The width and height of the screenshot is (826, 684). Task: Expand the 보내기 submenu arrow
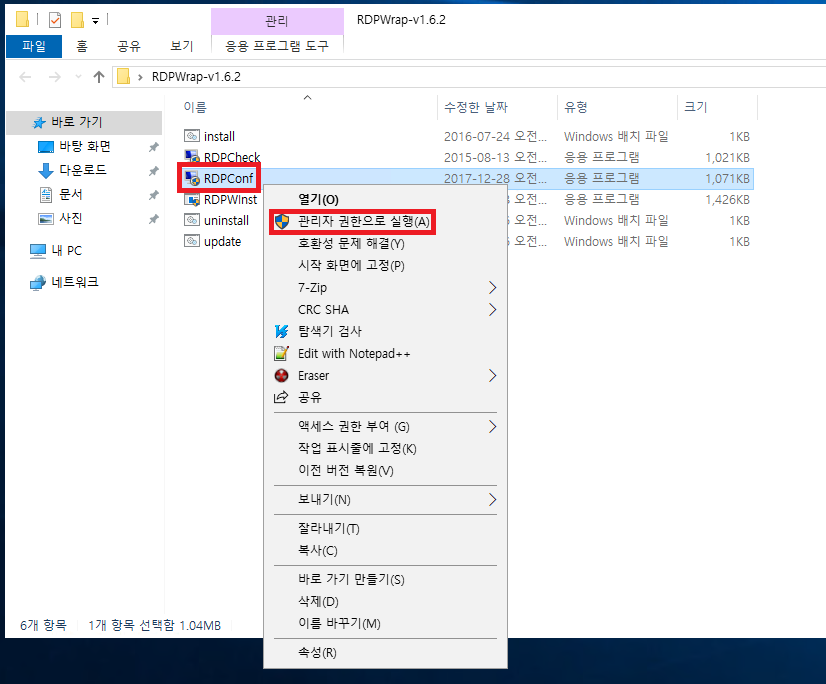[492, 499]
